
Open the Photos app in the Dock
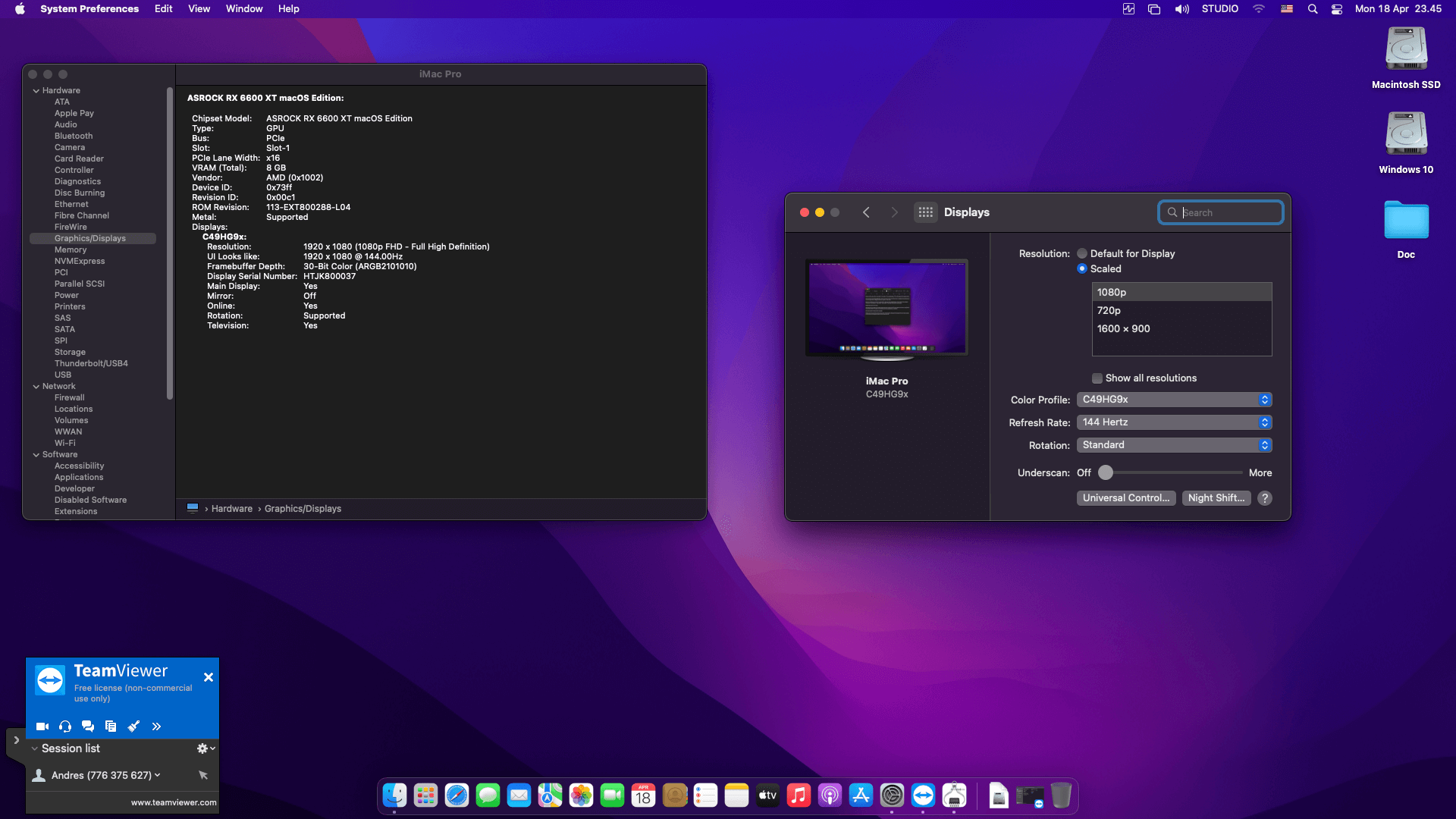click(x=581, y=795)
